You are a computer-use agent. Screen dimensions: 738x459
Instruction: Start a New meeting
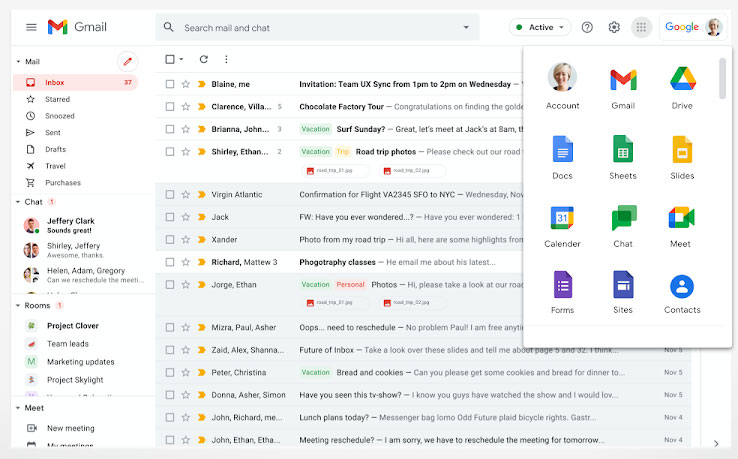point(71,428)
